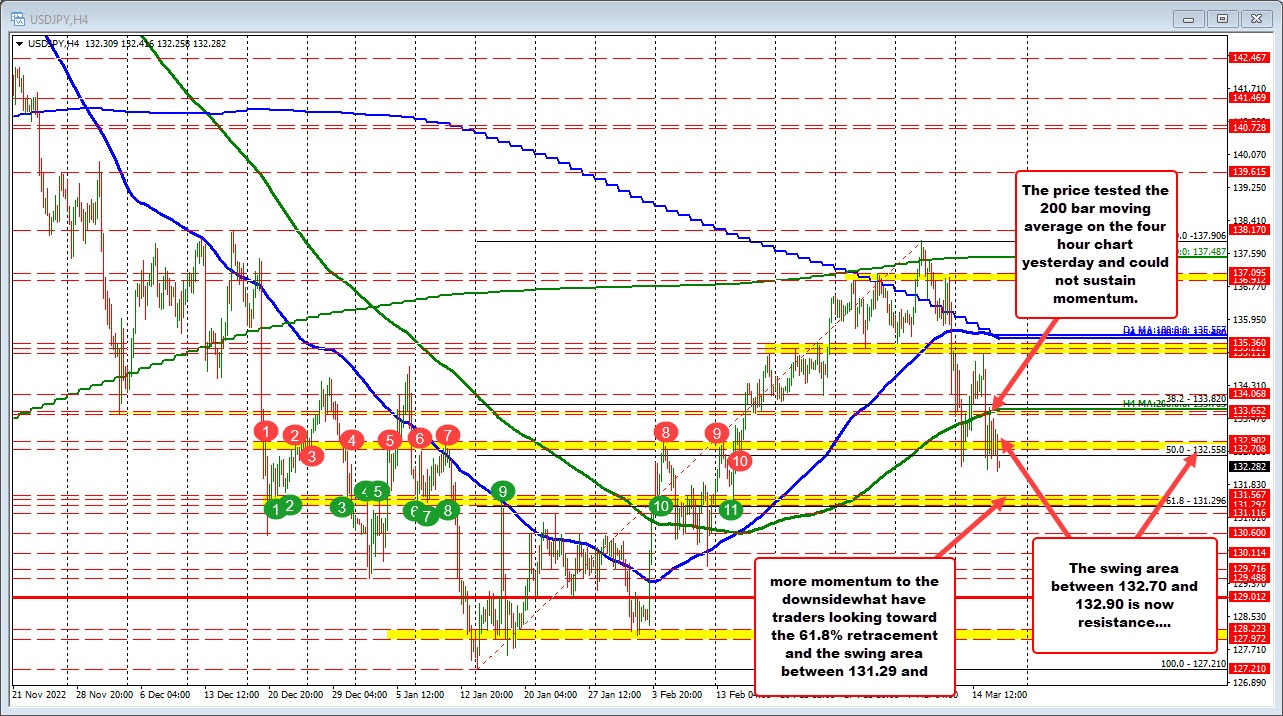Click the 128.223 red price label
The width and height of the screenshot is (1283, 716).
pyautogui.click(x=1247, y=628)
